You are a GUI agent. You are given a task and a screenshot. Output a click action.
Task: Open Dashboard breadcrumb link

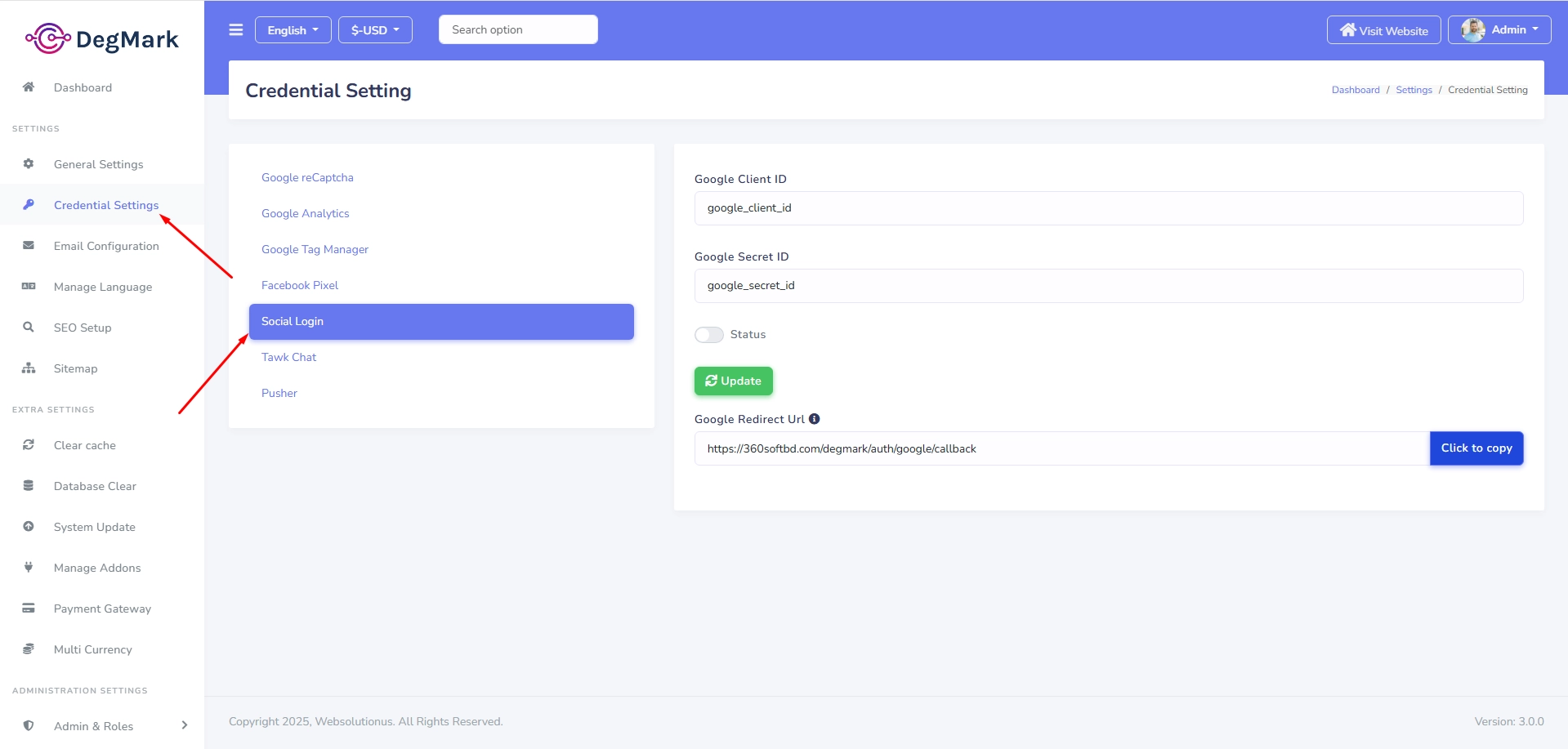tap(1356, 90)
